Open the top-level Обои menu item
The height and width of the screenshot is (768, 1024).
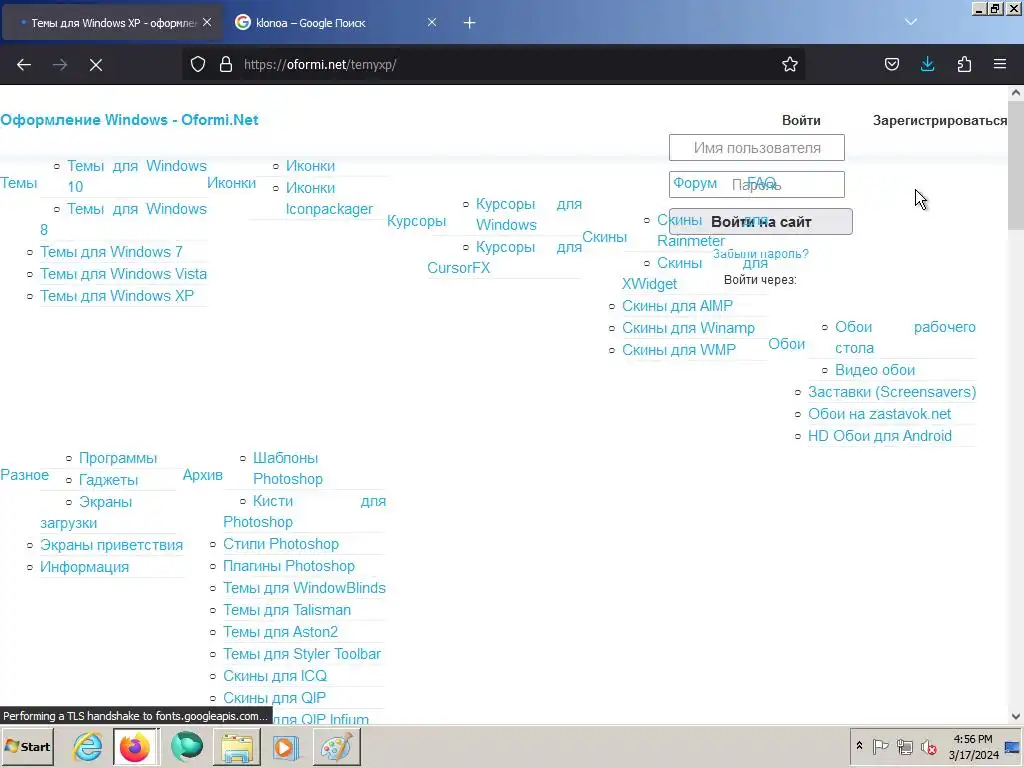786,344
